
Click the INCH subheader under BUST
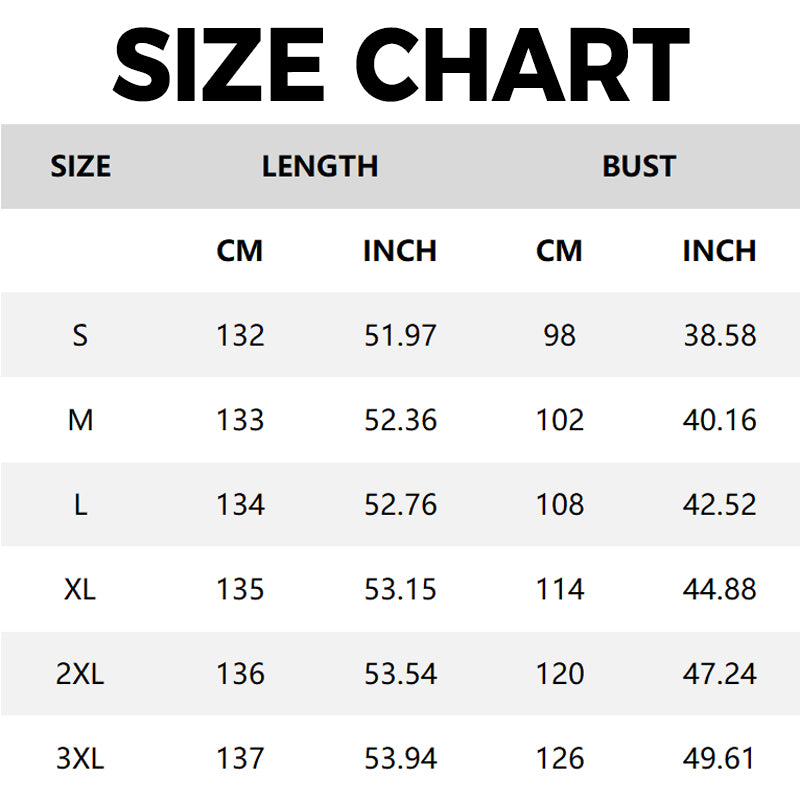[x=719, y=251]
